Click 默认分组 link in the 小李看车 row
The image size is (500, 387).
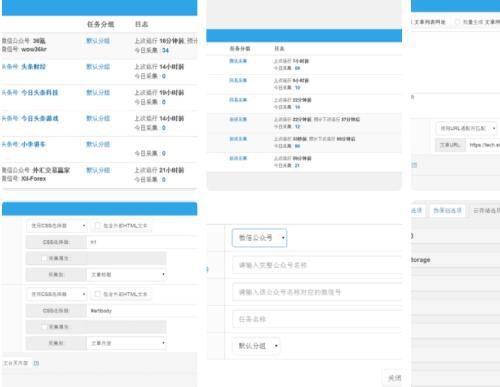point(98,144)
